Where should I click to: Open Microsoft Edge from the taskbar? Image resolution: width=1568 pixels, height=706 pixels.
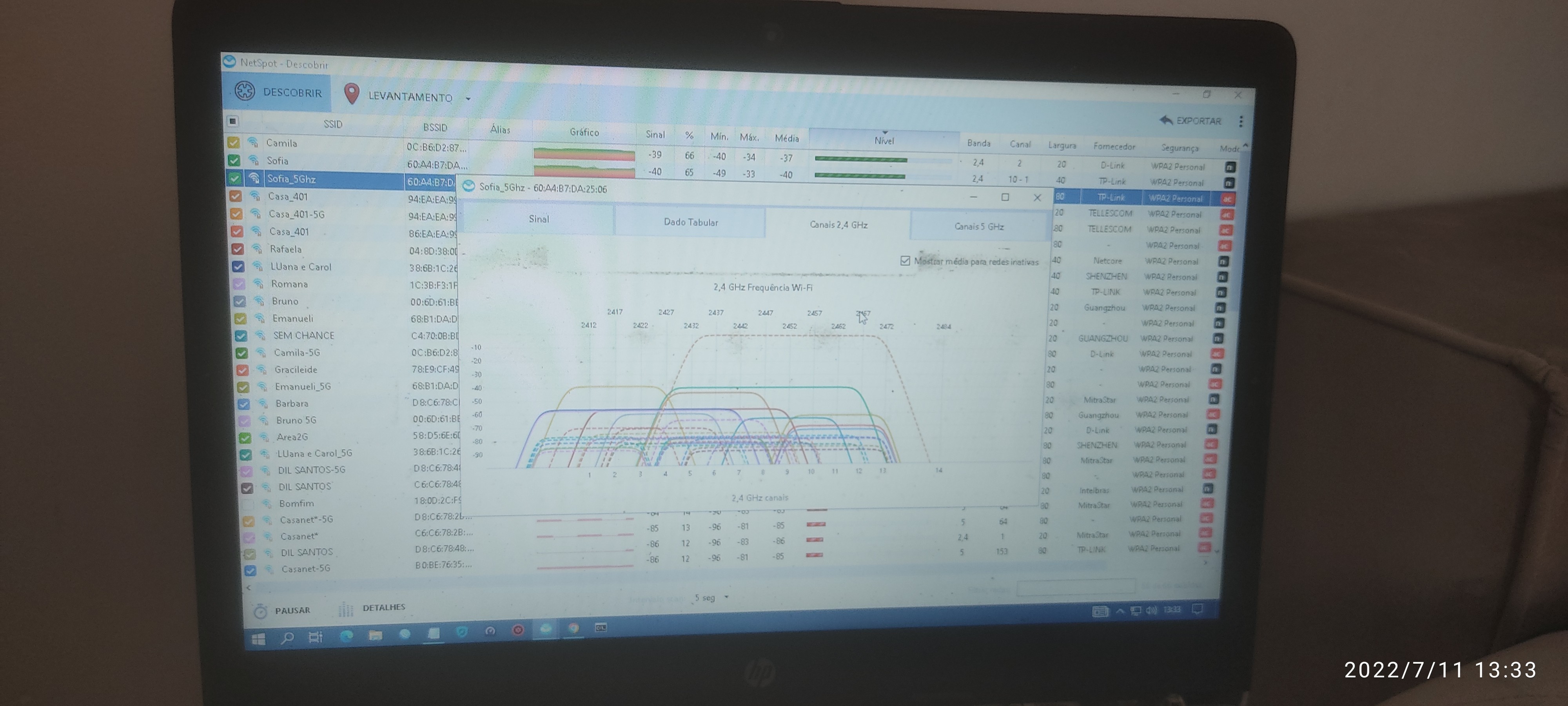347,636
